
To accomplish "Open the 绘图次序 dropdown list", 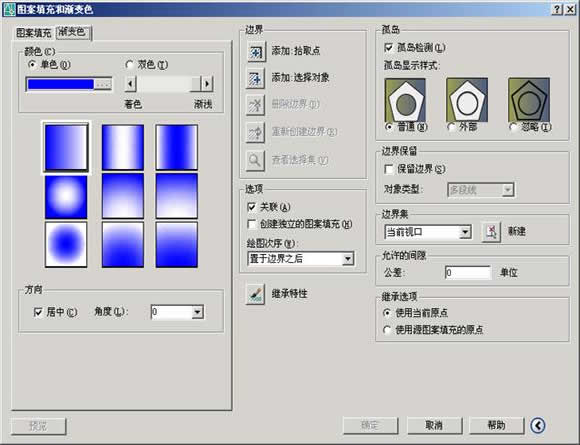I will click(300, 259).
